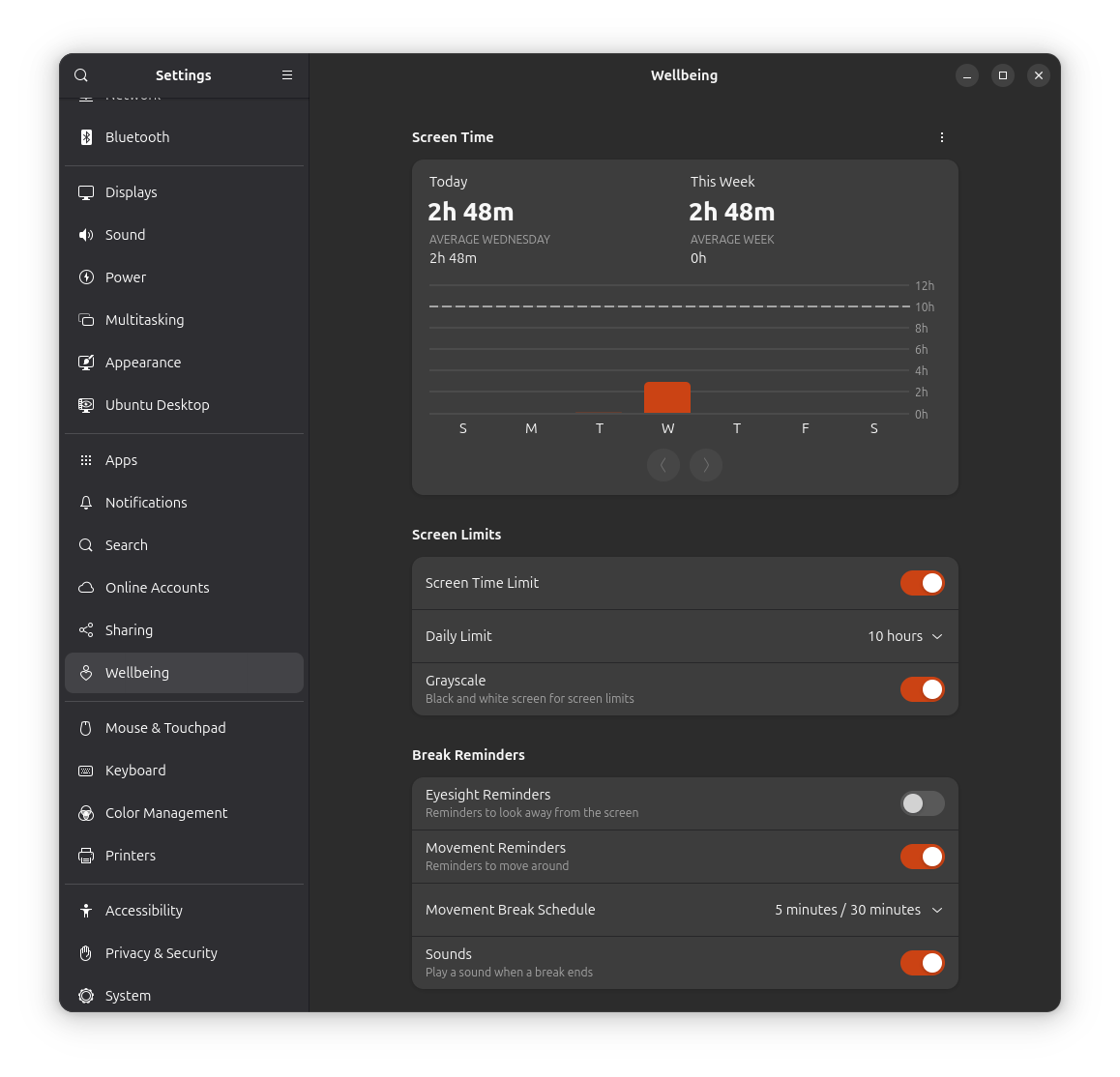Open the Screen Time three-dot menu
Image resolution: width=1120 pixels, height=1077 pixels.
pos(941,137)
